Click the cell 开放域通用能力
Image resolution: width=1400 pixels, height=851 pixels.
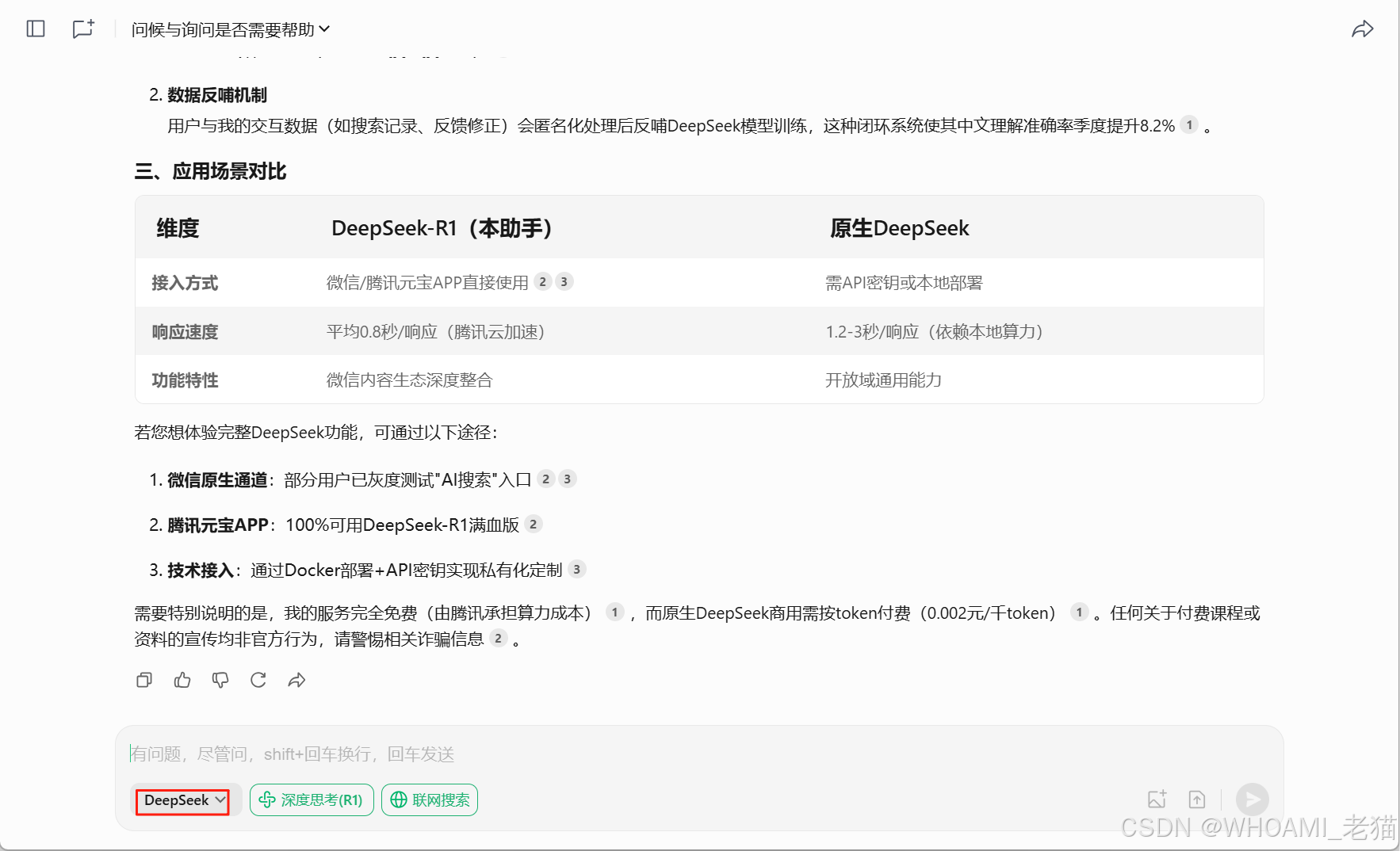[x=883, y=380]
